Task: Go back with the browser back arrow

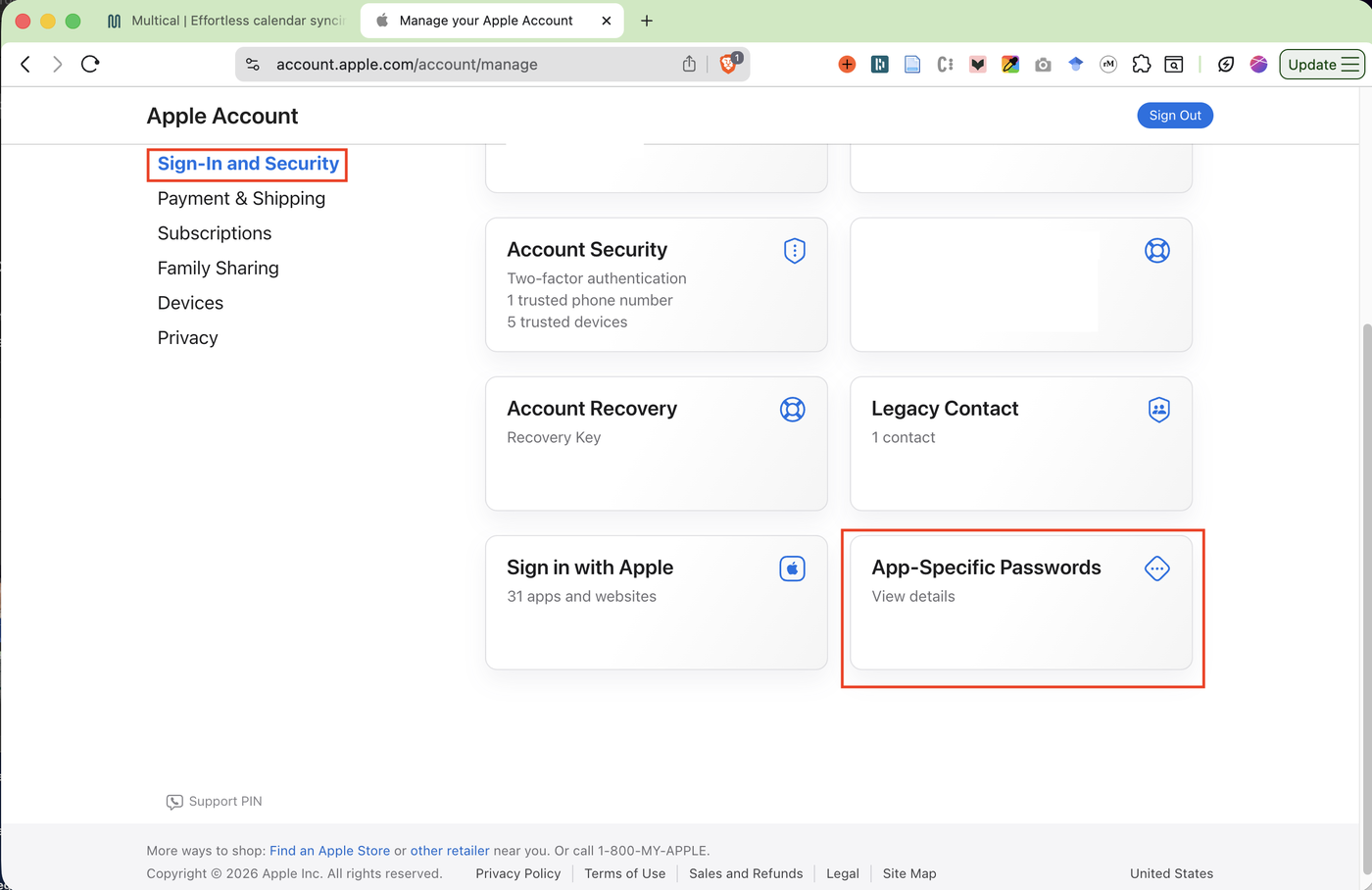Action: 25,64
